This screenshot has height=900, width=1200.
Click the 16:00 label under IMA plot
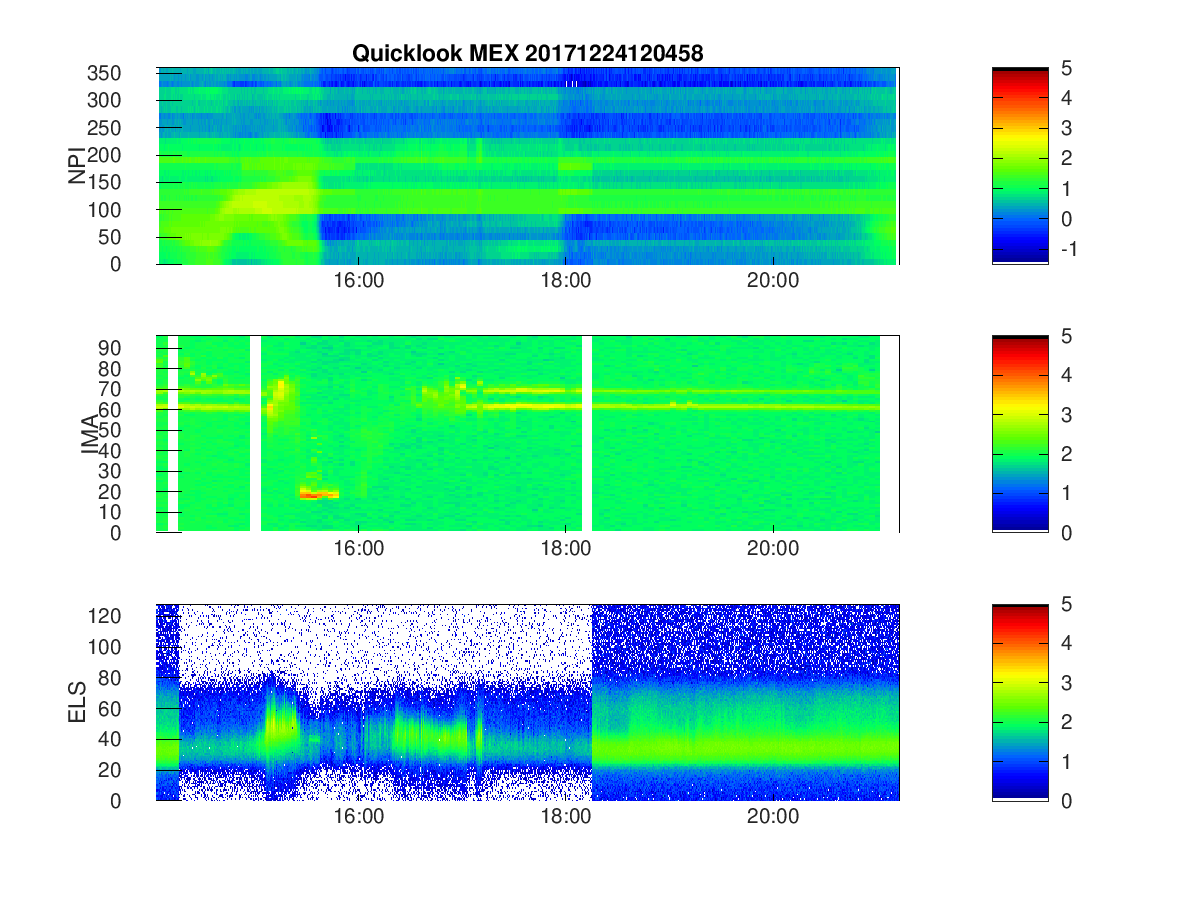click(358, 548)
